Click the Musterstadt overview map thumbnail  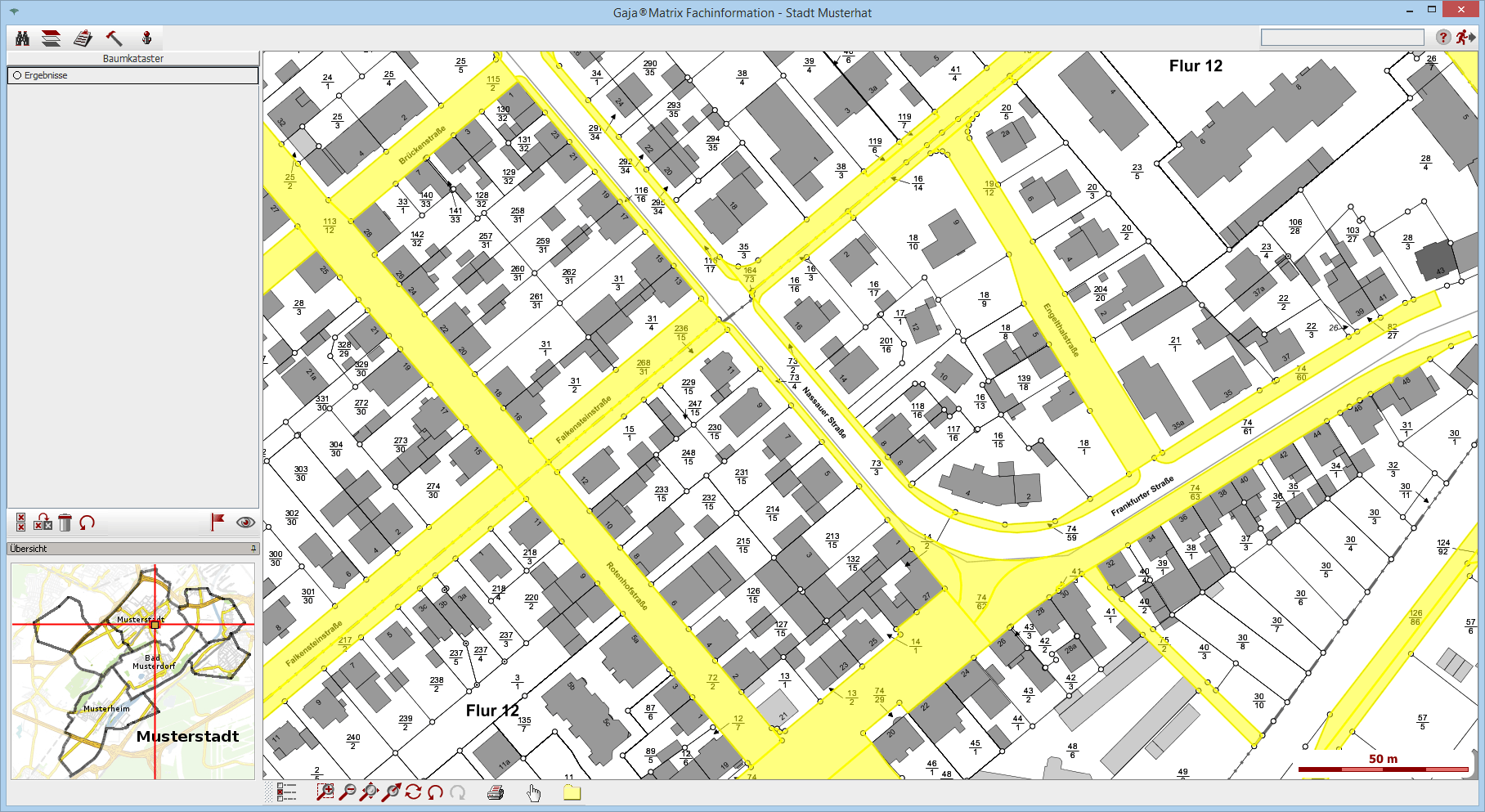point(132,671)
